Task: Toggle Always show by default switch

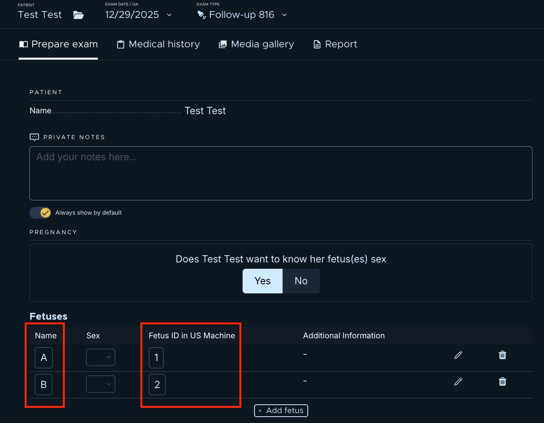Action: (40, 212)
